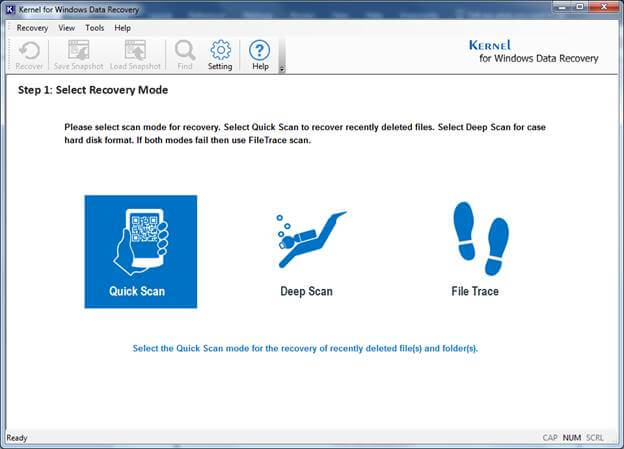624x449 pixels.
Task: Minimize the window
Action: pyautogui.click(x=563, y=7)
